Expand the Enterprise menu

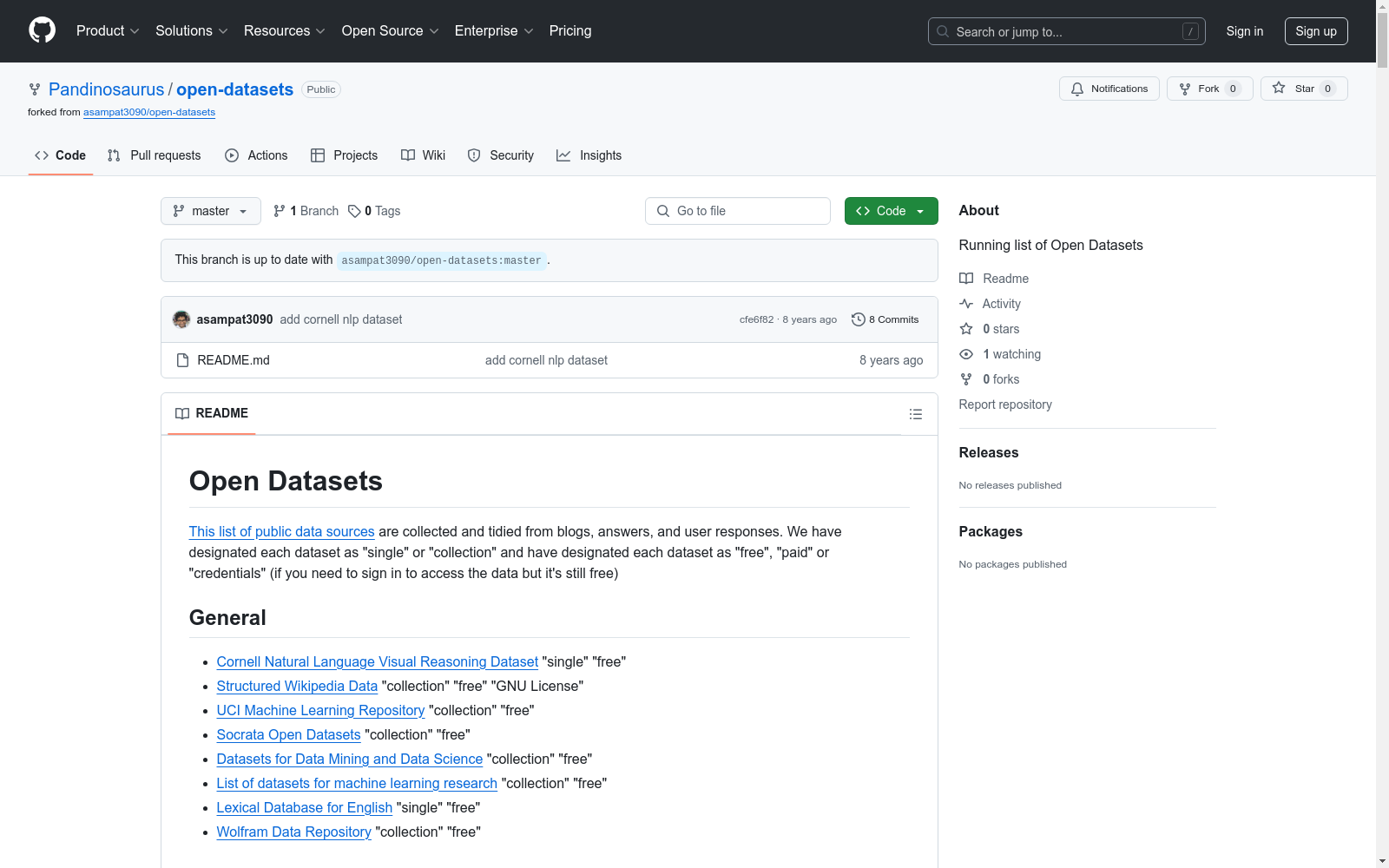tap(494, 31)
